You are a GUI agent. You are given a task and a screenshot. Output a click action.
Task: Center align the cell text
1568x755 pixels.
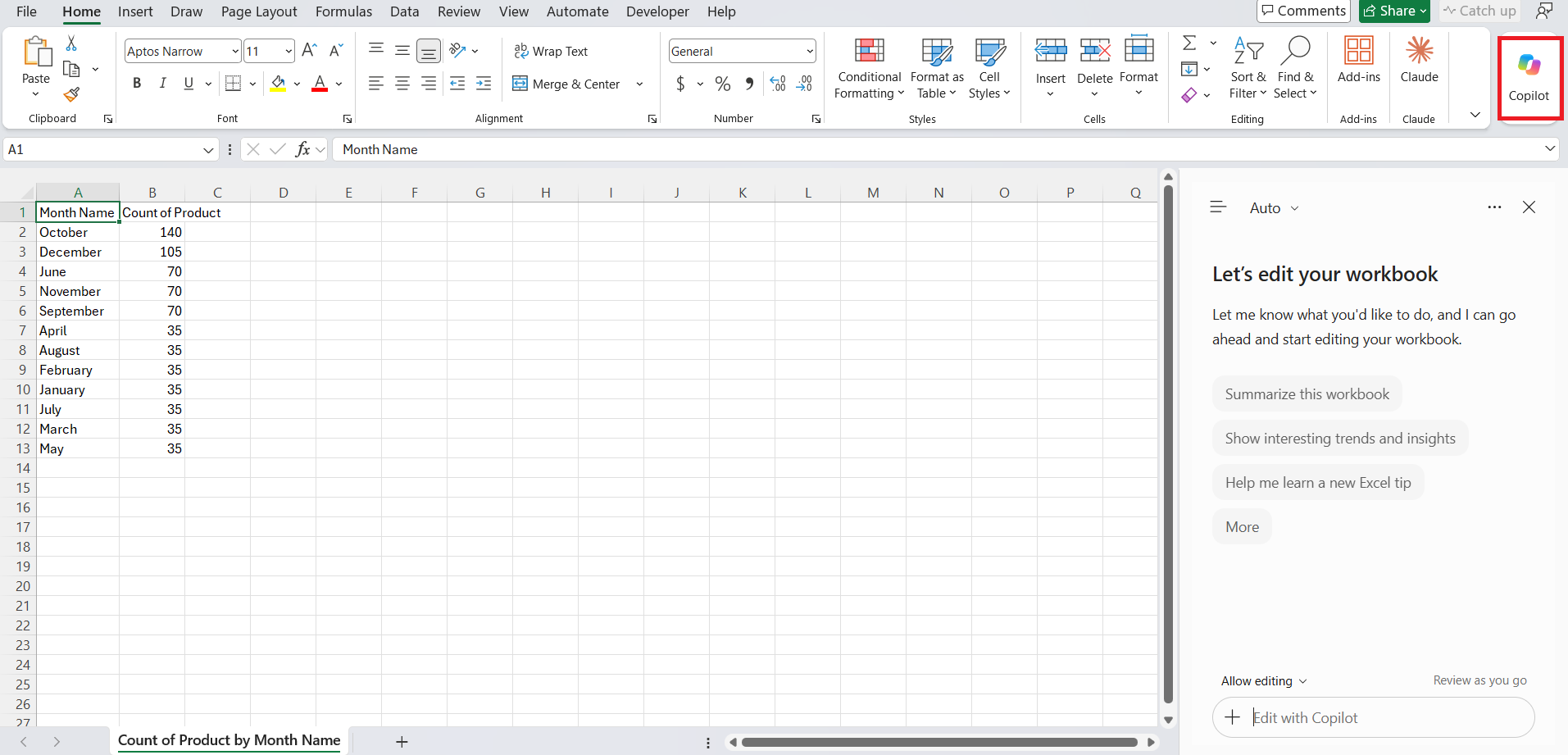[402, 84]
